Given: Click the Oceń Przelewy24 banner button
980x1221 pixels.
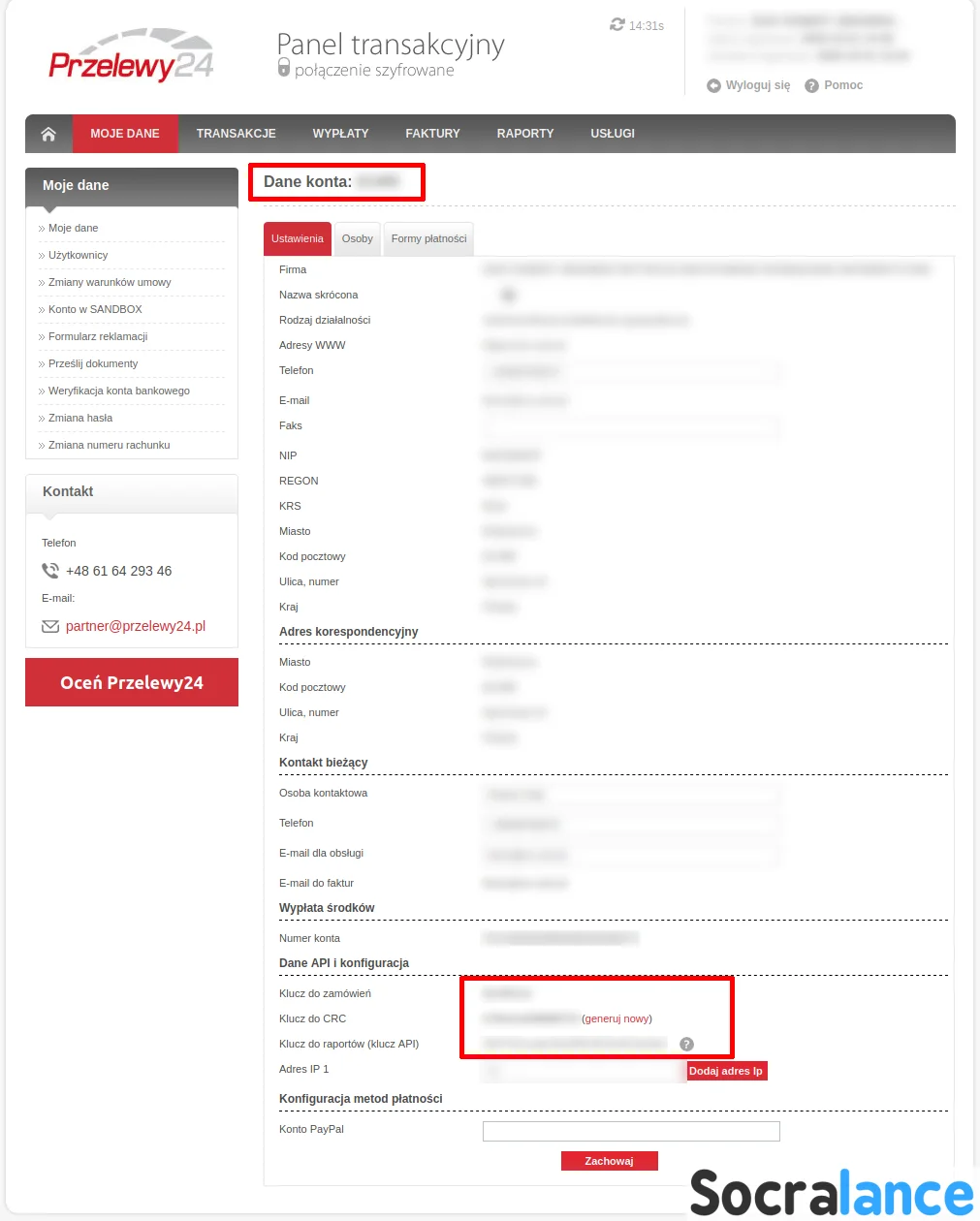Looking at the screenshot, I should pos(132,682).
